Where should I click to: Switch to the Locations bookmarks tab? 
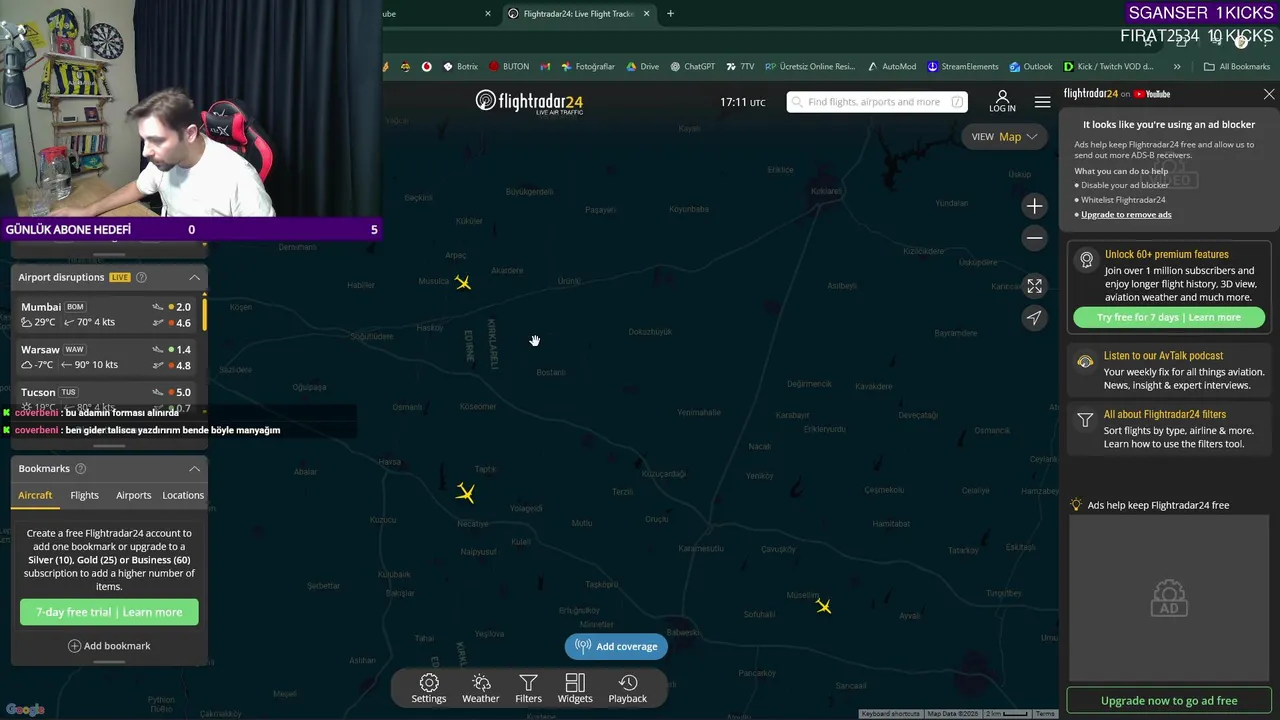[183, 495]
